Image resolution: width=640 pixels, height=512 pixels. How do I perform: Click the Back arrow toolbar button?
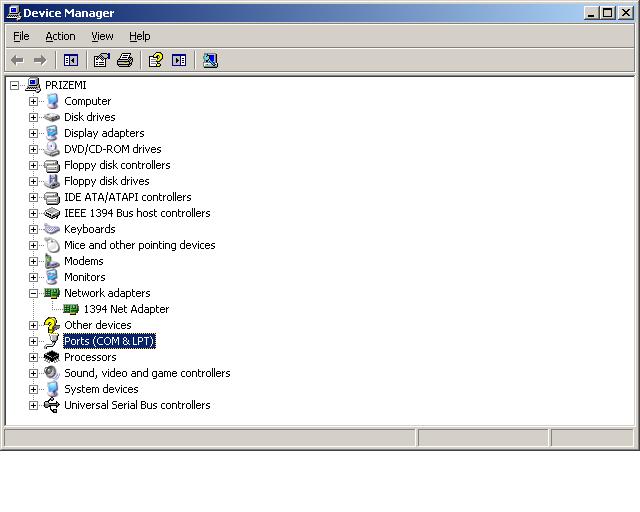17,60
